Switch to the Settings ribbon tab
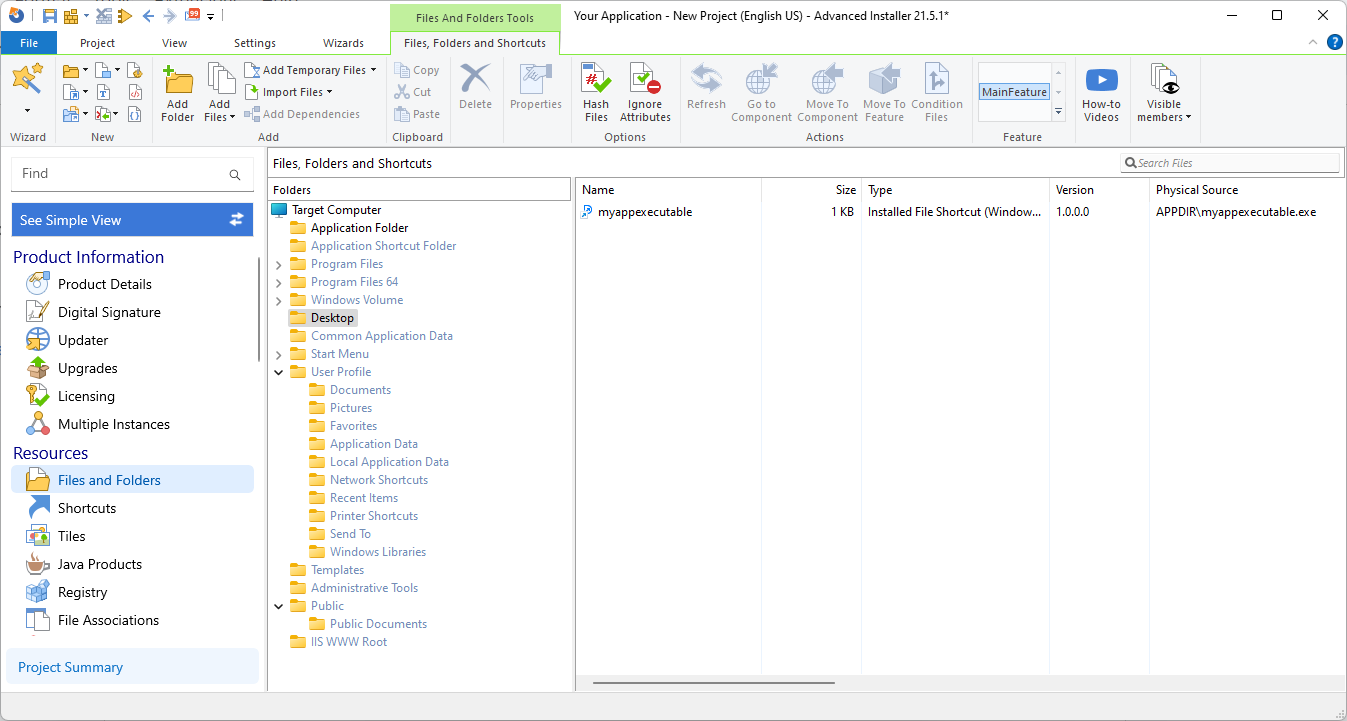Screen dimensions: 1347x721 pos(255,43)
